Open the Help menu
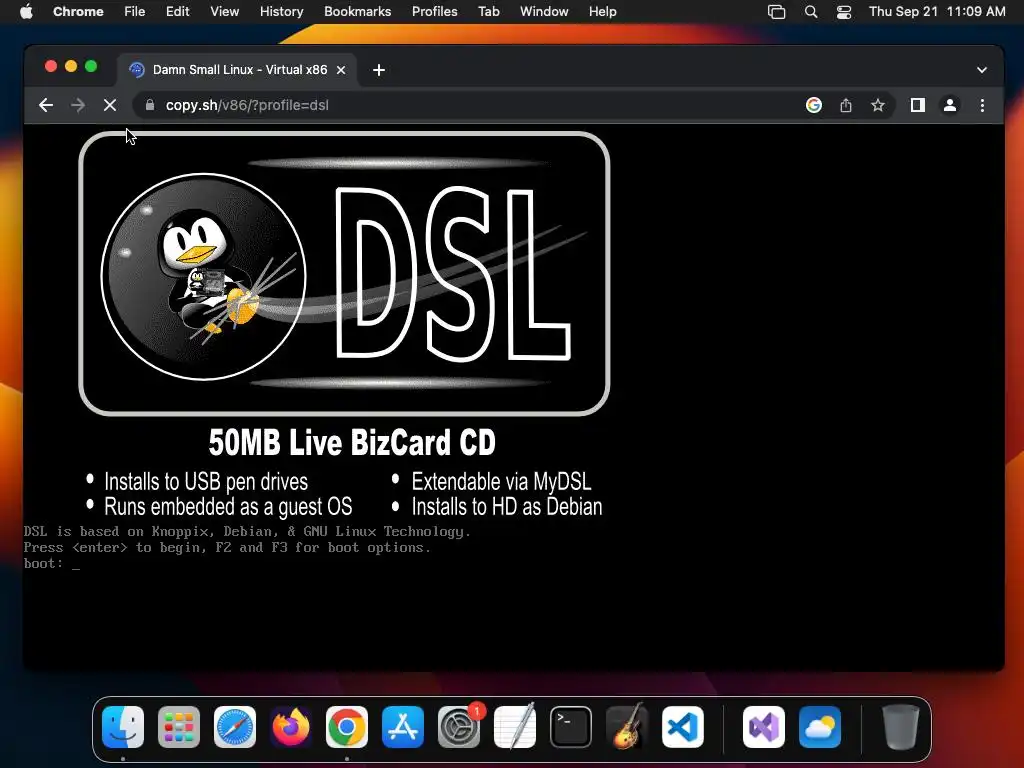The image size is (1024, 768). click(602, 11)
